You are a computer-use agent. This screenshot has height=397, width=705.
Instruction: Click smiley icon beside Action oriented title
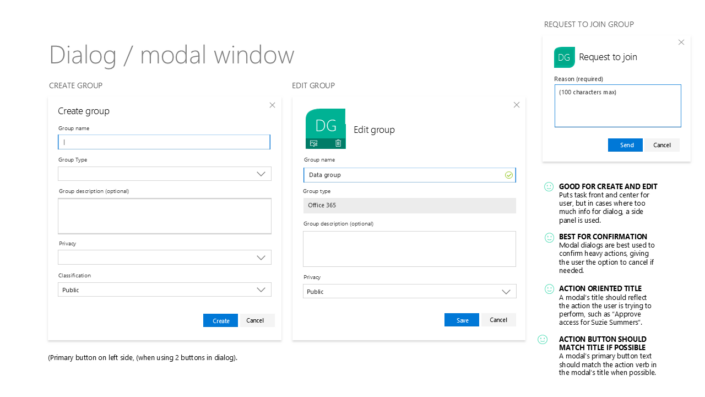[x=549, y=289]
